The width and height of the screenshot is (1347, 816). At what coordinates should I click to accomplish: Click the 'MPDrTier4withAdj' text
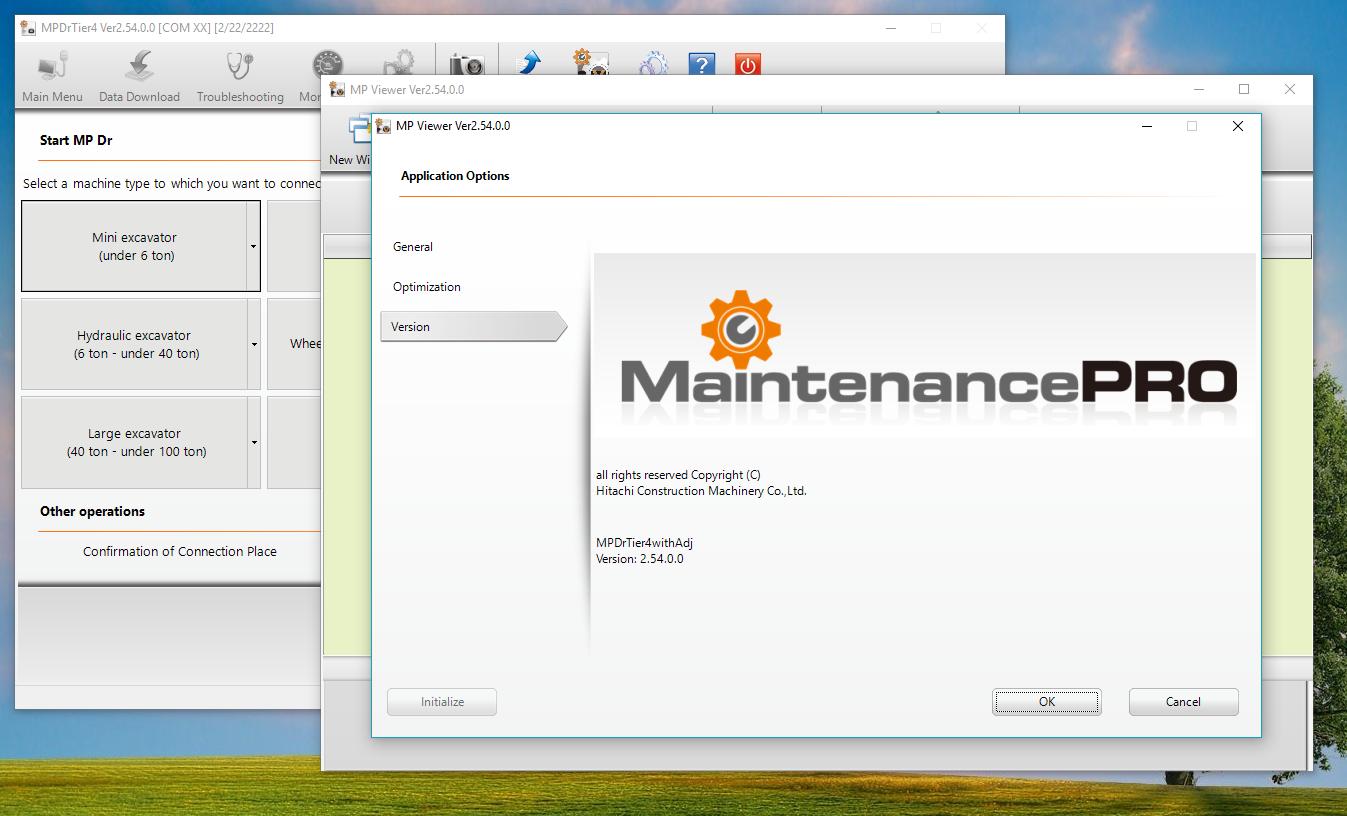[645, 543]
